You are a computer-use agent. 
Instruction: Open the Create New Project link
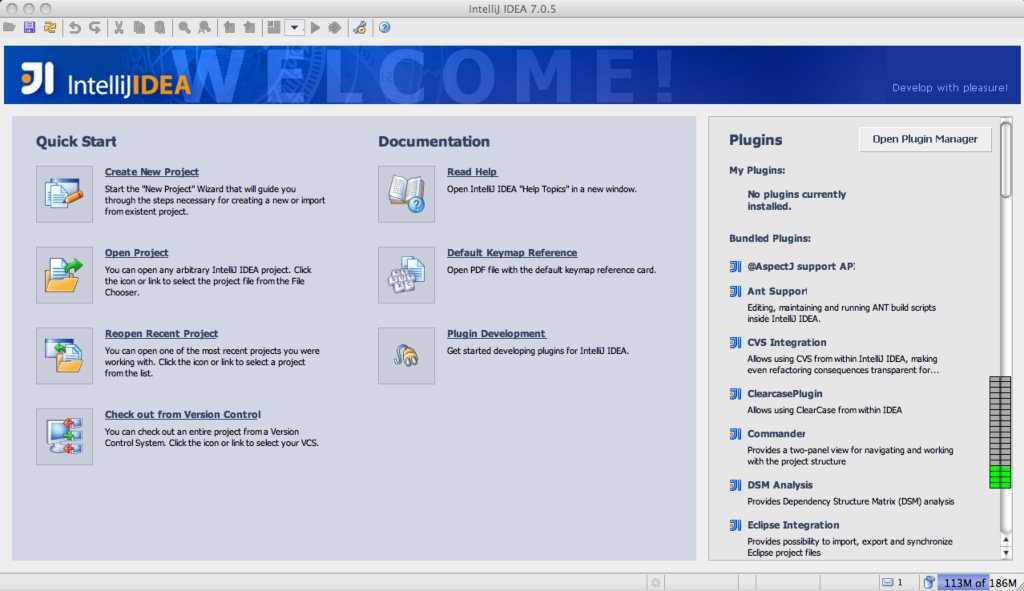coord(152,172)
